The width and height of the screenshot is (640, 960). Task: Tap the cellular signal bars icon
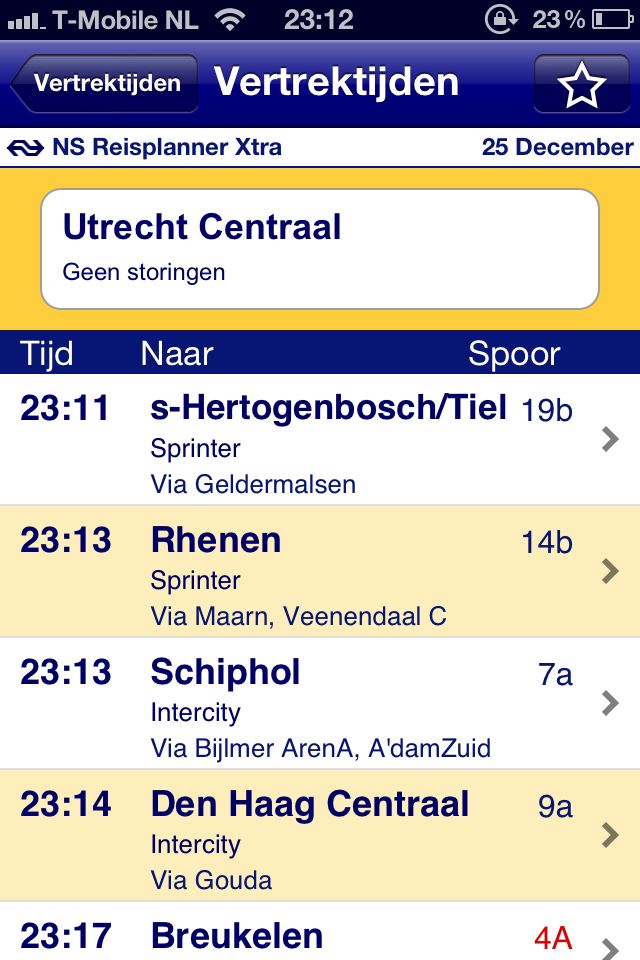(26, 19)
